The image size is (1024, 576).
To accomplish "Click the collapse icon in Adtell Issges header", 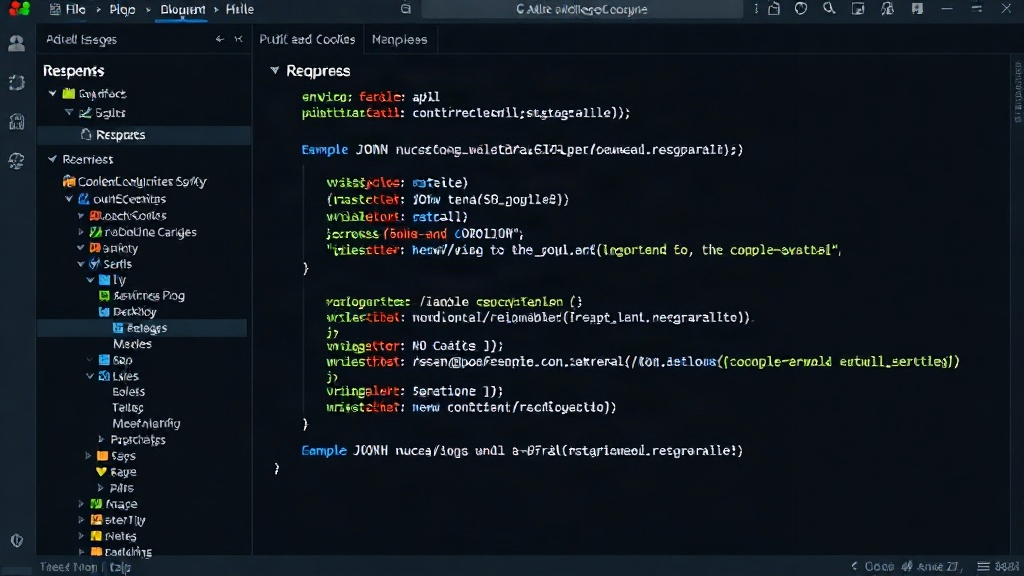I will click(238, 39).
